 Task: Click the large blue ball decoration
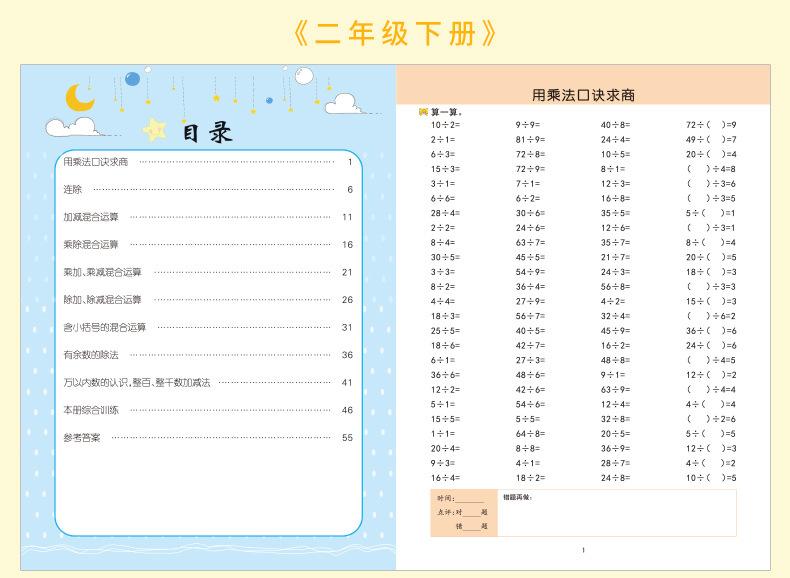pyautogui.click(x=133, y=78)
